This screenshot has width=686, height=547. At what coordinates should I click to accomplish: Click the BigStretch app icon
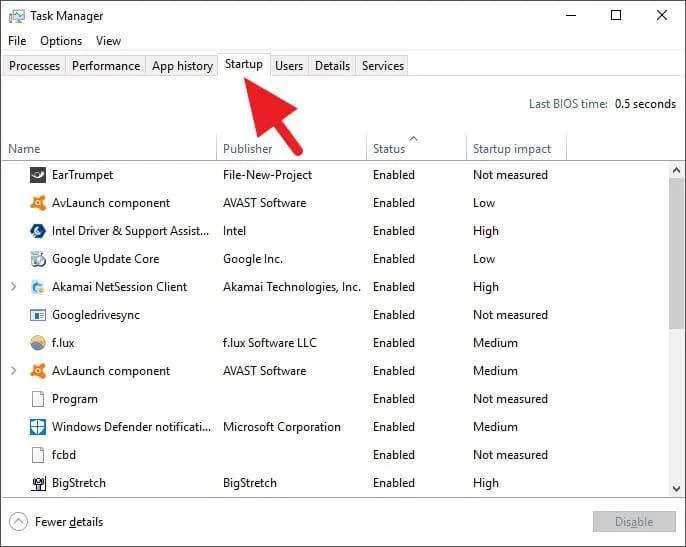(38, 483)
